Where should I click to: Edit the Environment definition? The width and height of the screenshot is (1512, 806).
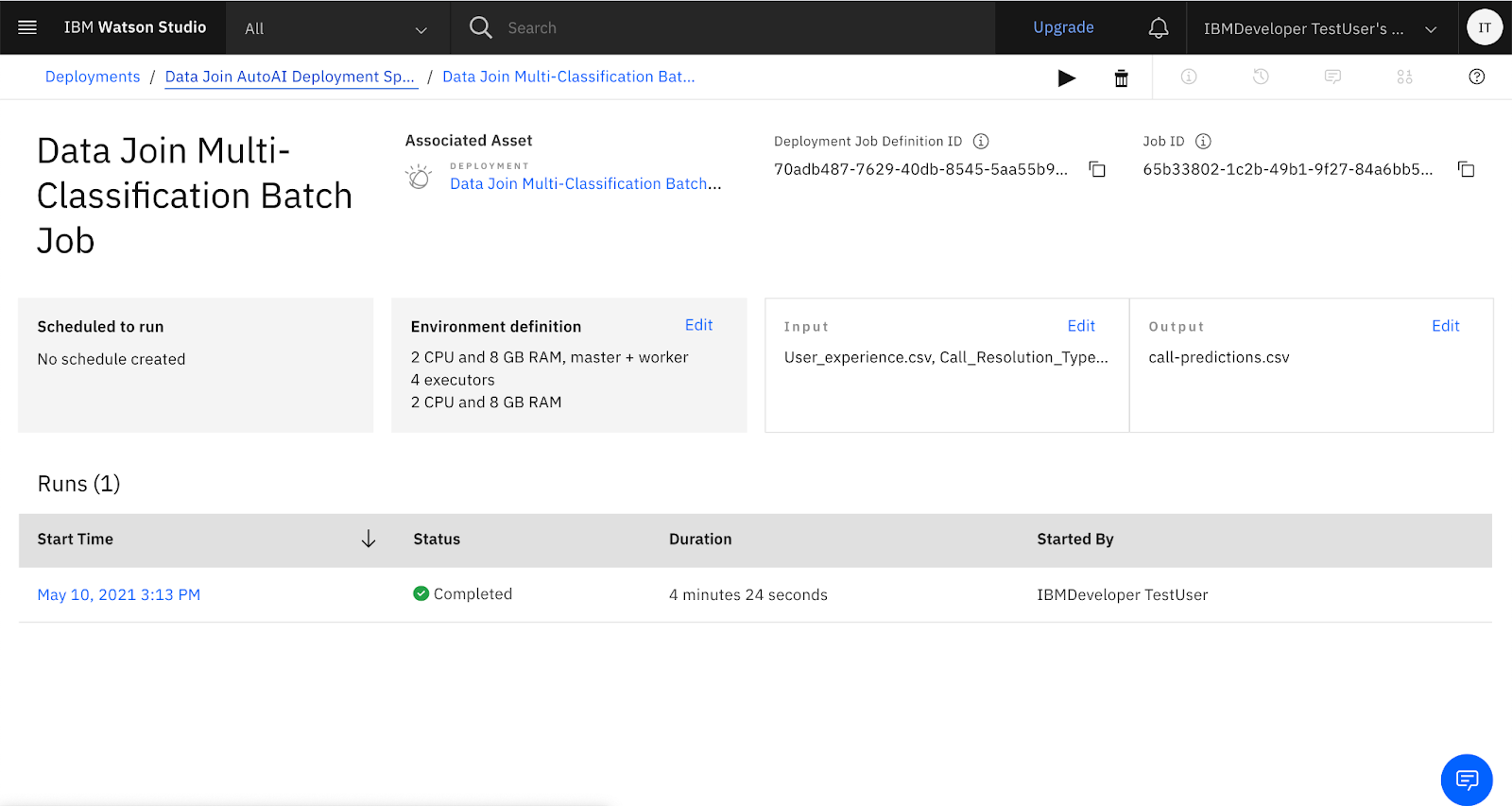[698, 325]
